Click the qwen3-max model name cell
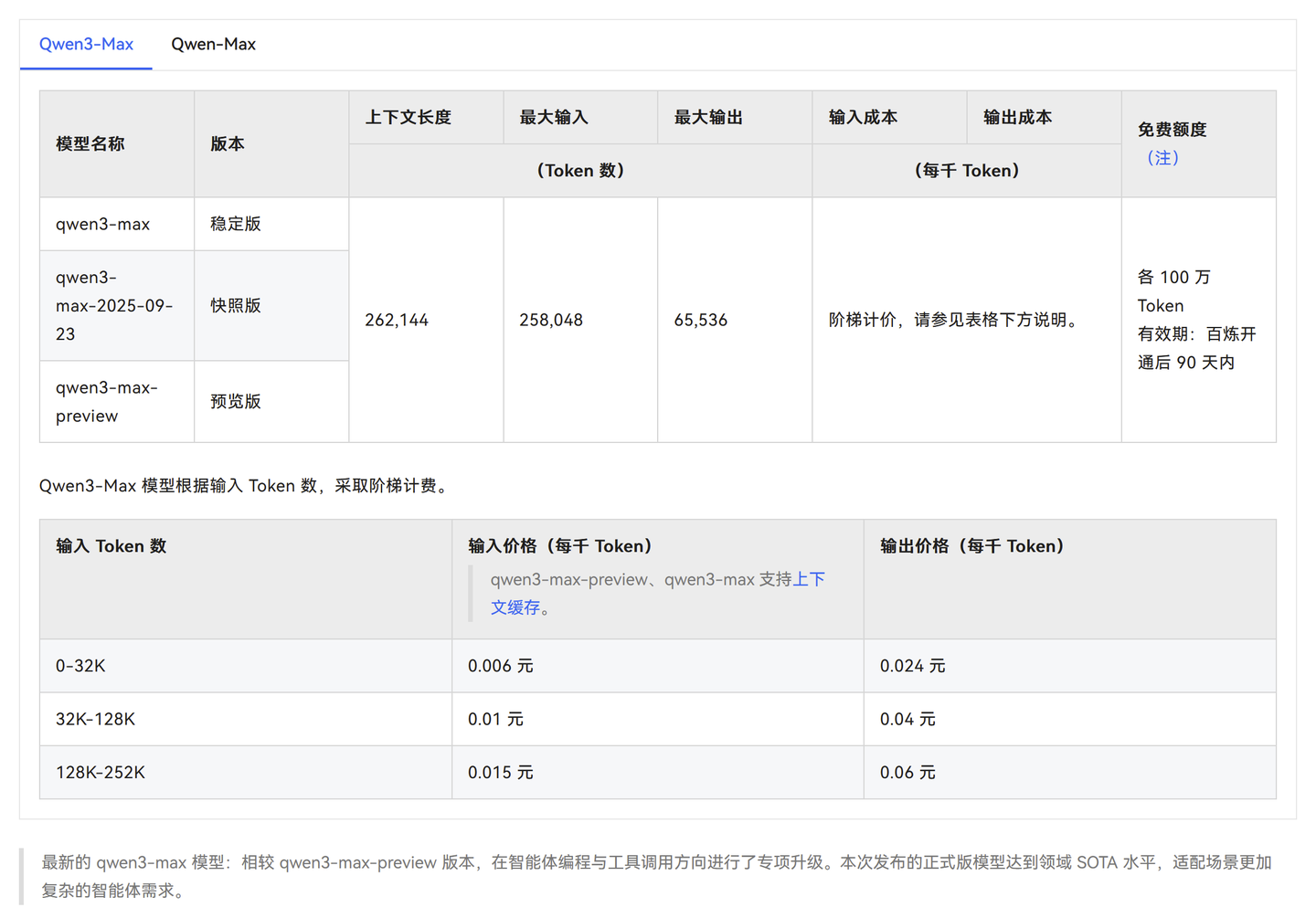Image resolution: width=1316 pixels, height=918 pixels. tap(103, 223)
